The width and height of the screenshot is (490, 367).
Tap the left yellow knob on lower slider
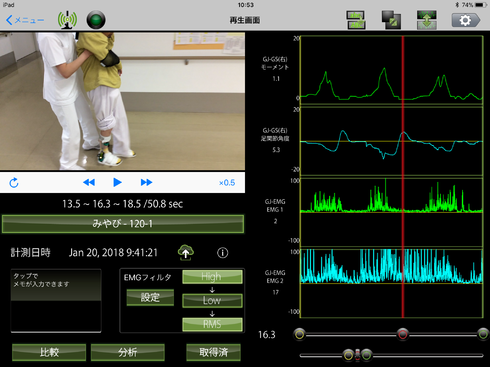pos(349,355)
